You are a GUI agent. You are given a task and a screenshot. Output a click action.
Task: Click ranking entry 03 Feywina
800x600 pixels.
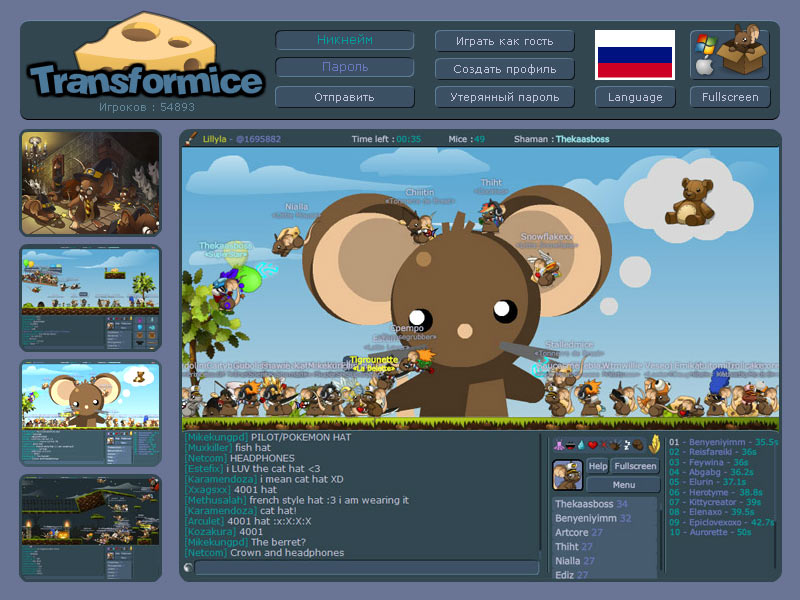pyautogui.click(x=709, y=462)
